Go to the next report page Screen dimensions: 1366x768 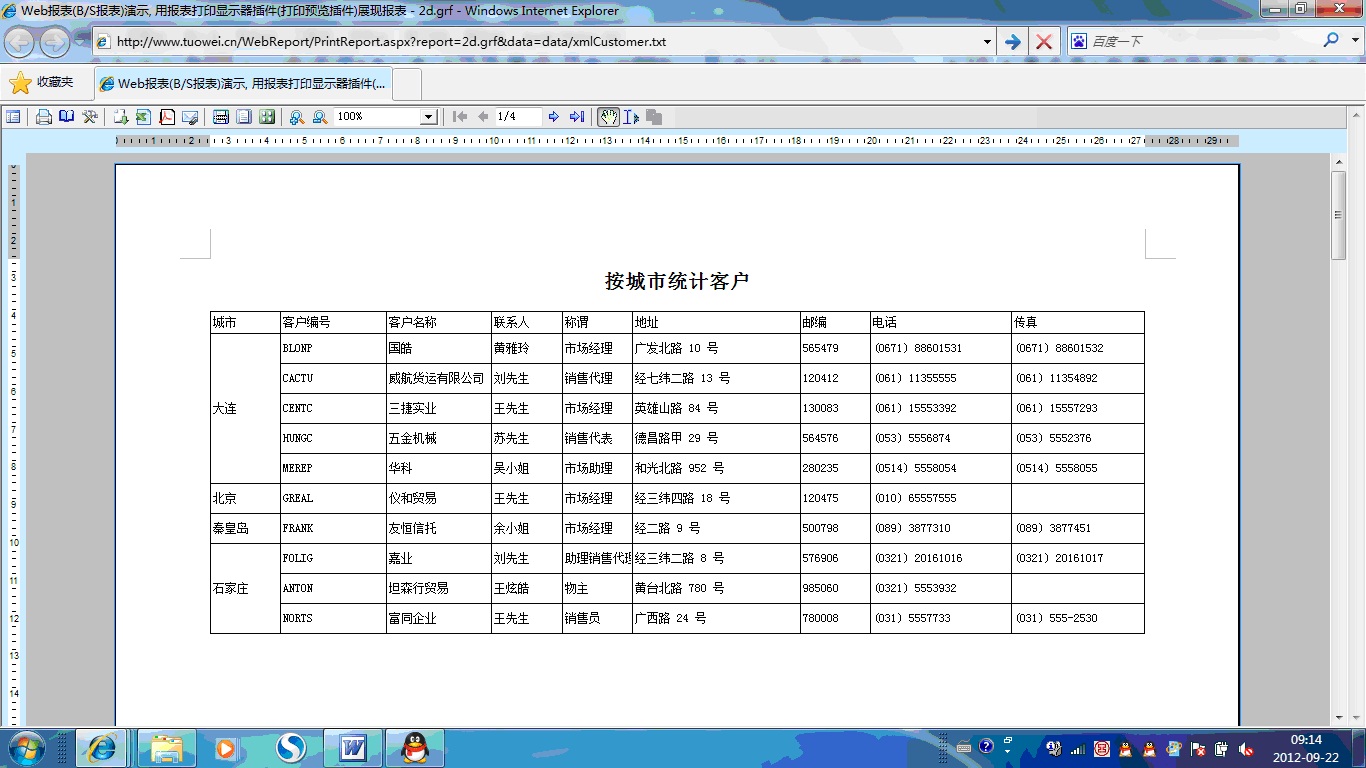pyautogui.click(x=554, y=117)
